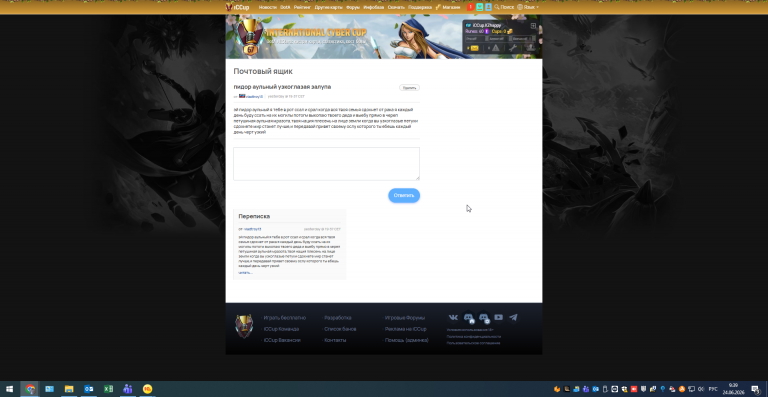Click the purple Runes icon

click(x=487, y=31)
